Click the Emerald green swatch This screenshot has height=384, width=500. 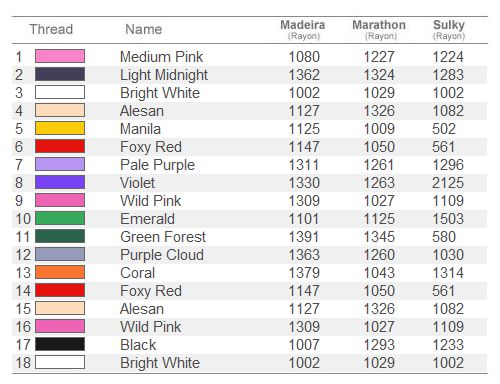click(x=60, y=218)
